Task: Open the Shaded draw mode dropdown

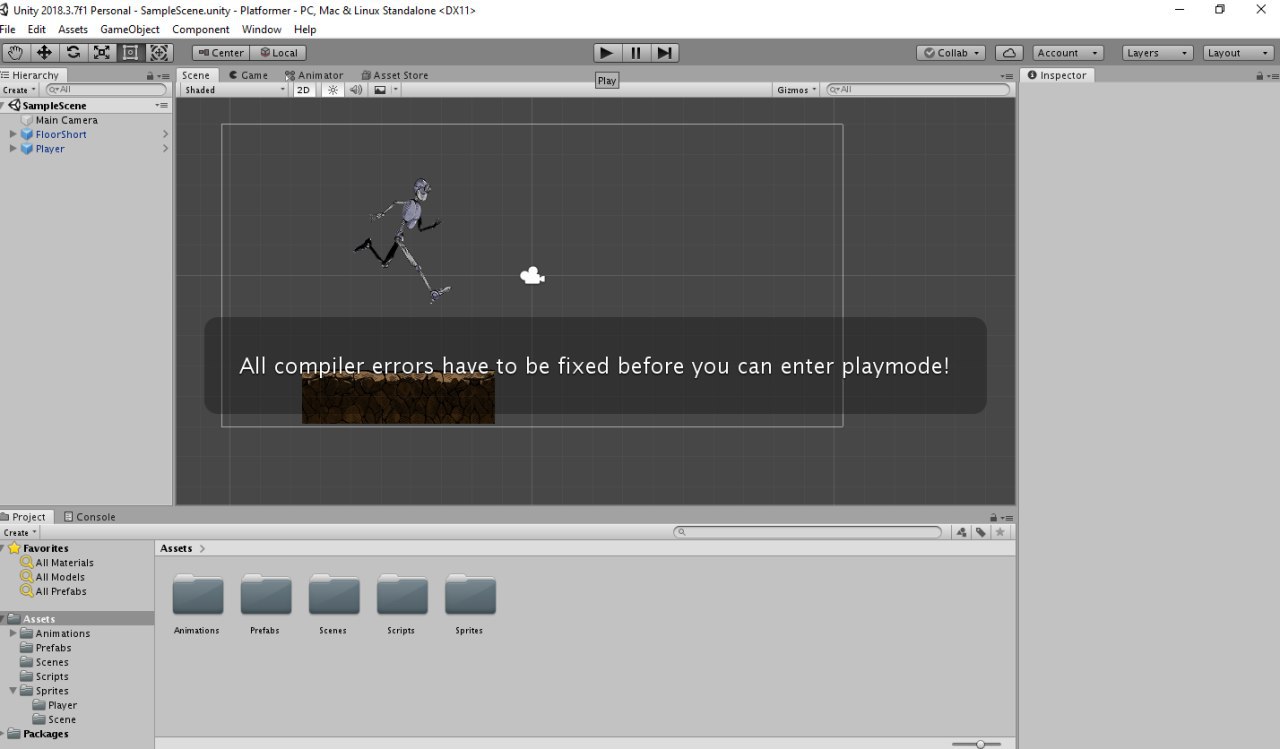Action: (234, 90)
